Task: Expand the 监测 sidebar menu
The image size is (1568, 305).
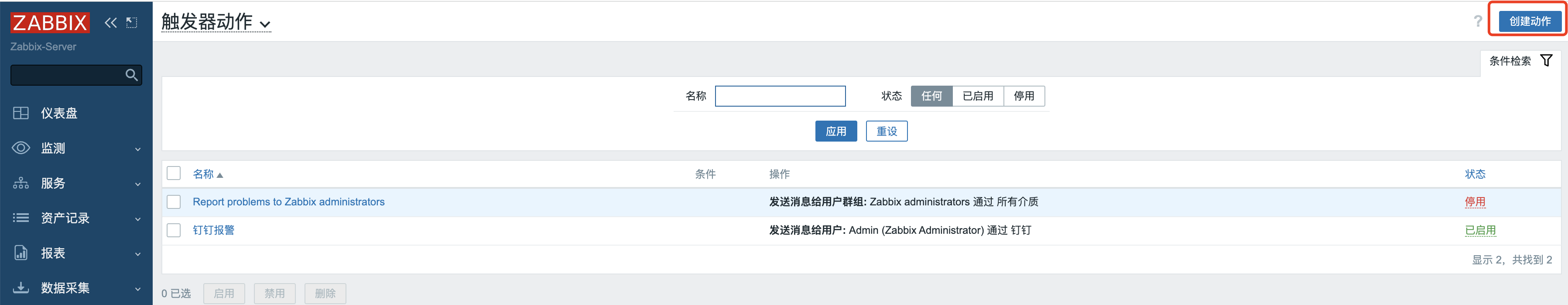Action: (x=76, y=148)
